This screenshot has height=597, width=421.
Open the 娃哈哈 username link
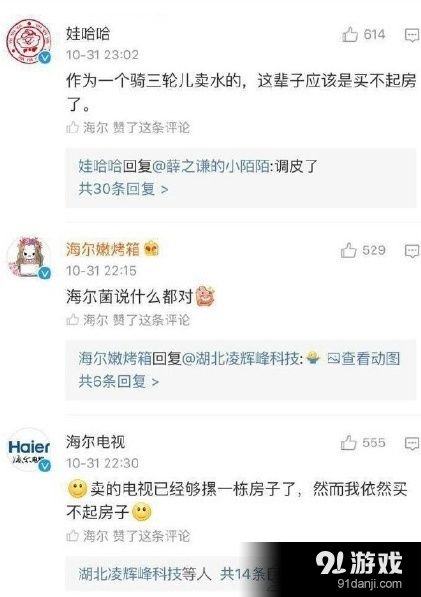click(x=88, y=34)
